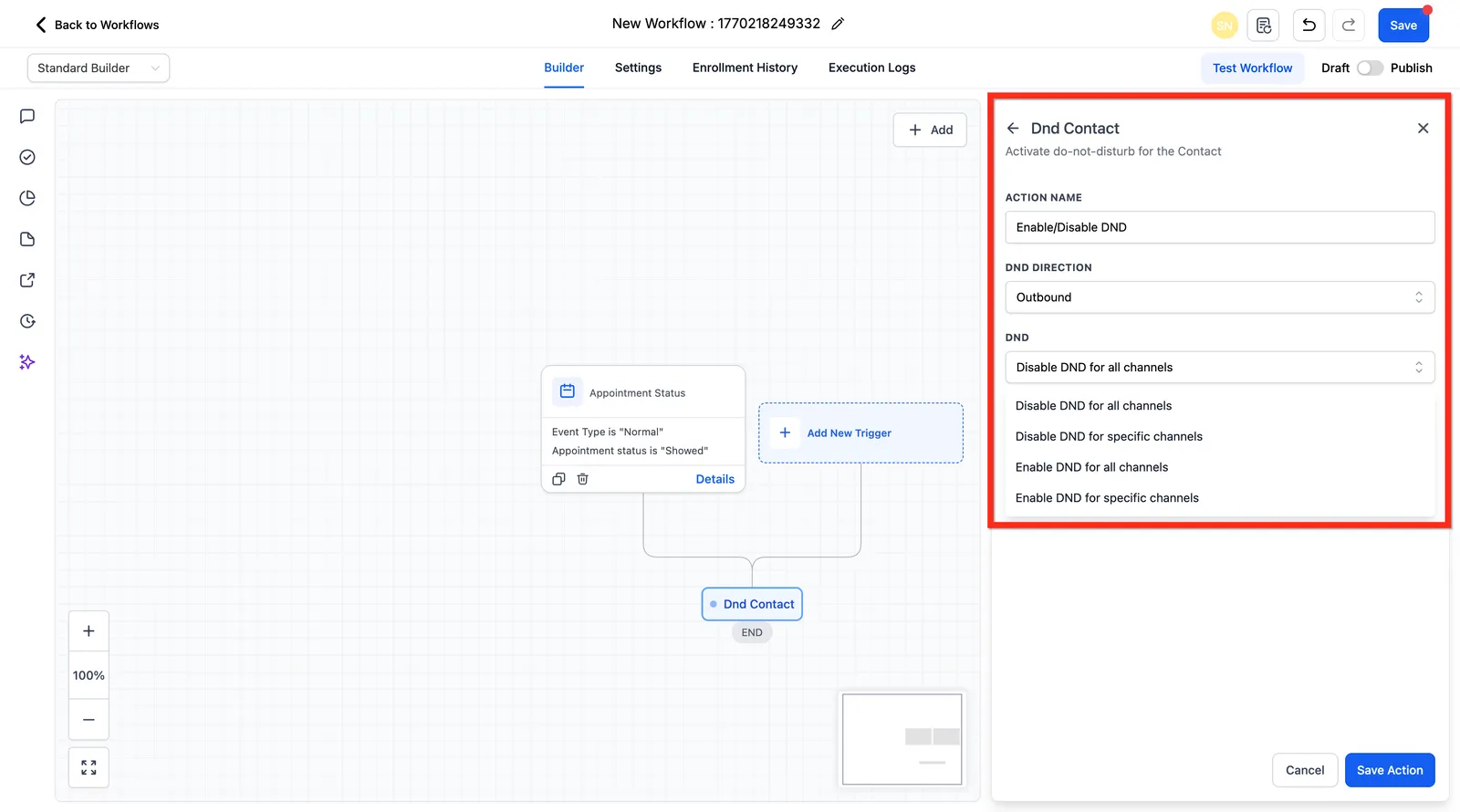Image resolution: width=1460 pixels, height=812 pixels.
Task: Open the DND Direction dropdown
Action: (x=1219, y=297)
